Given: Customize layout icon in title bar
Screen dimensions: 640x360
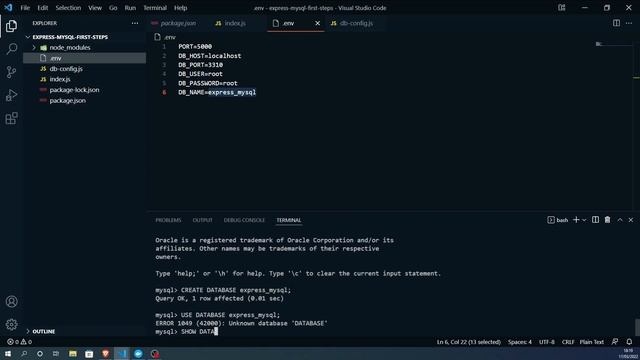Looking at the screenshot, I should (562, 8).
